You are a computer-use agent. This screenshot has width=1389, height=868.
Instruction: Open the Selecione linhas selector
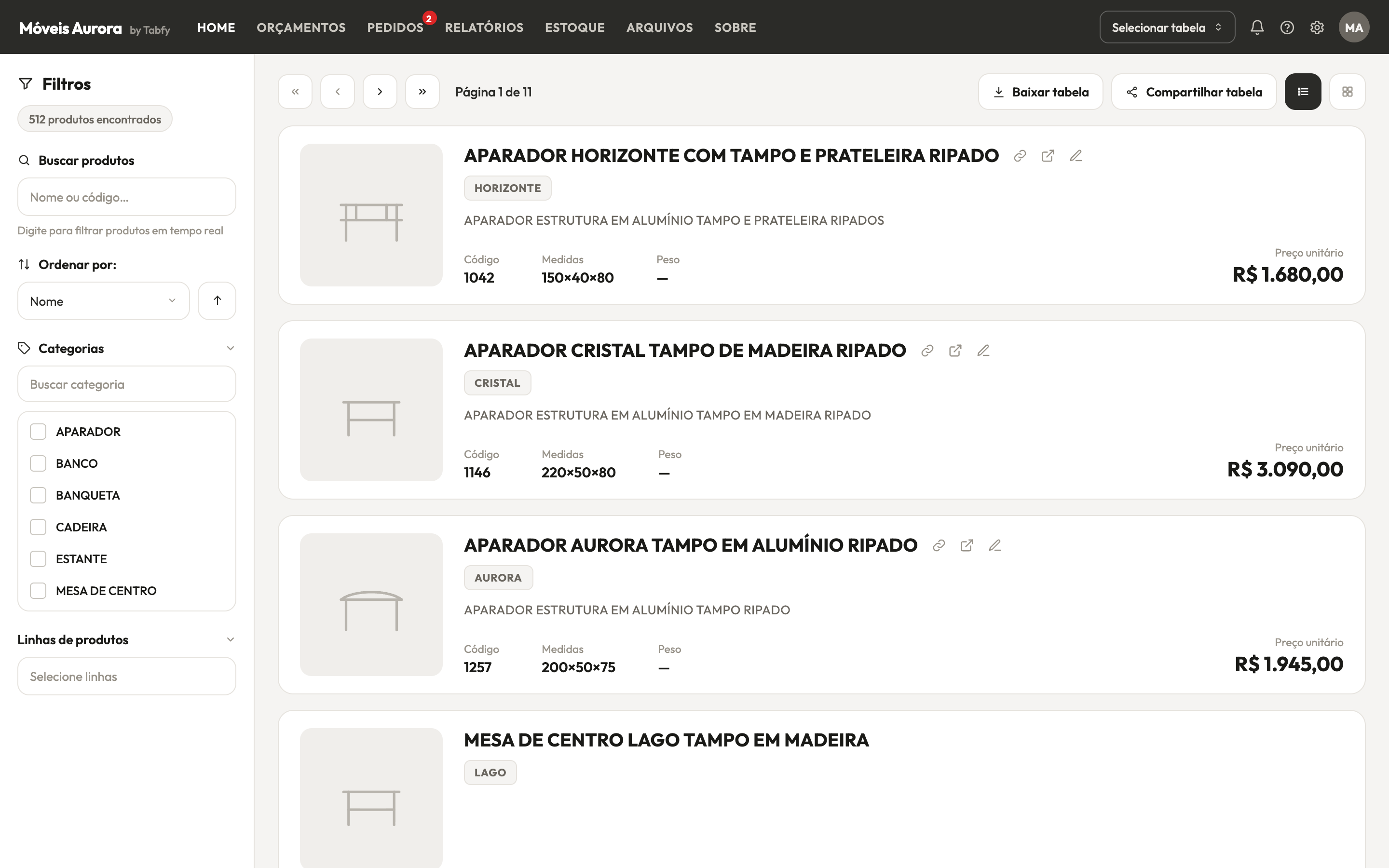(x=127, y=676)
